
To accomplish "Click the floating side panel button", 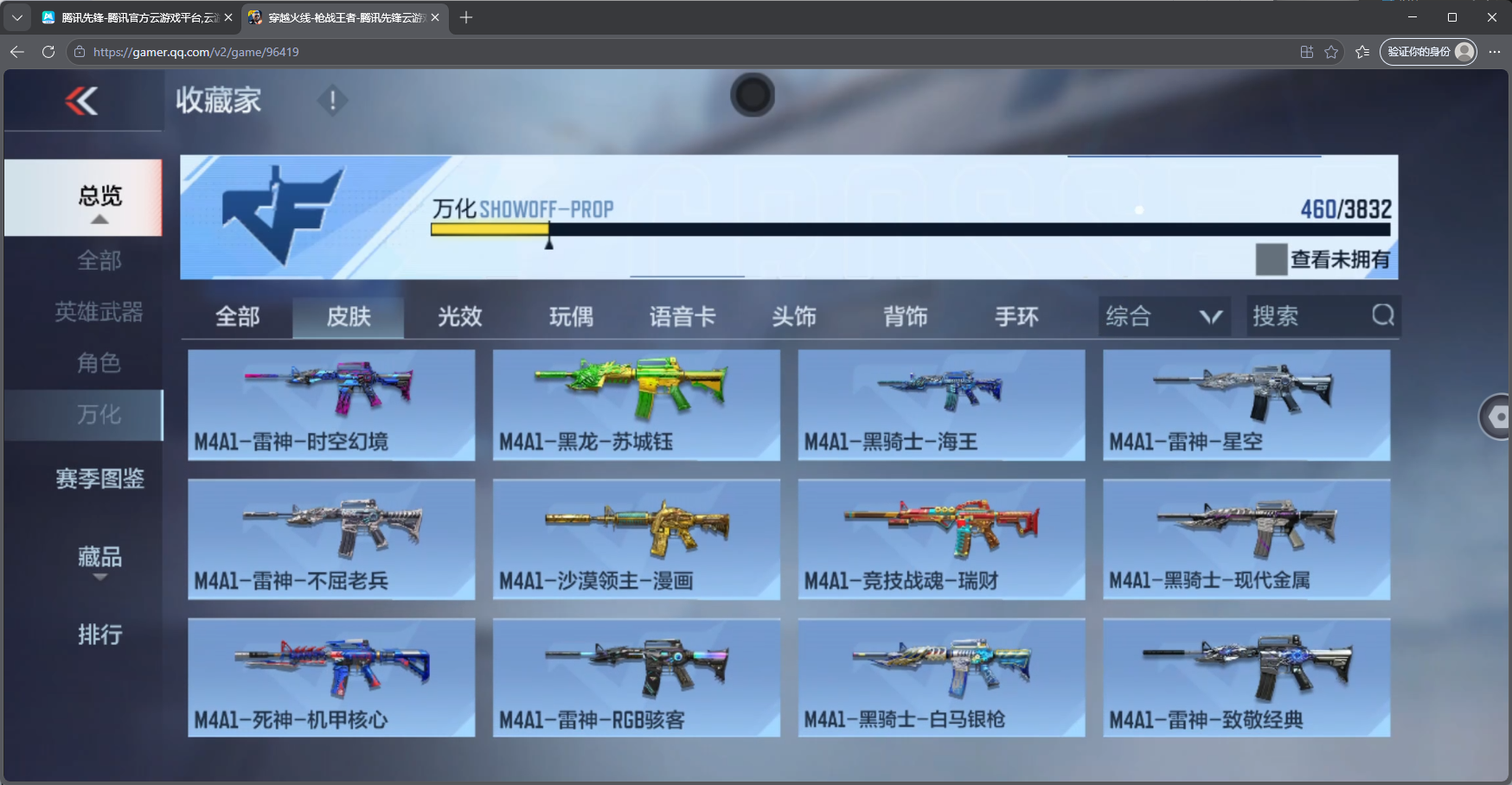I will [x=1496, y=417].
